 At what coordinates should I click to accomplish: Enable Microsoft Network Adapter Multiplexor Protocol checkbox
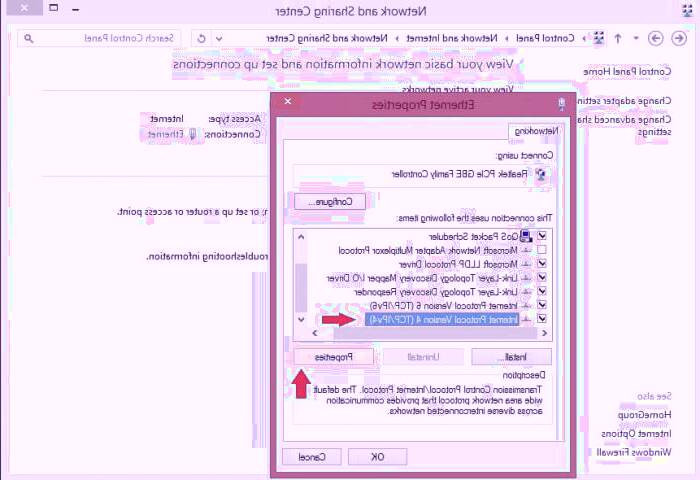(x=541, y=249)
